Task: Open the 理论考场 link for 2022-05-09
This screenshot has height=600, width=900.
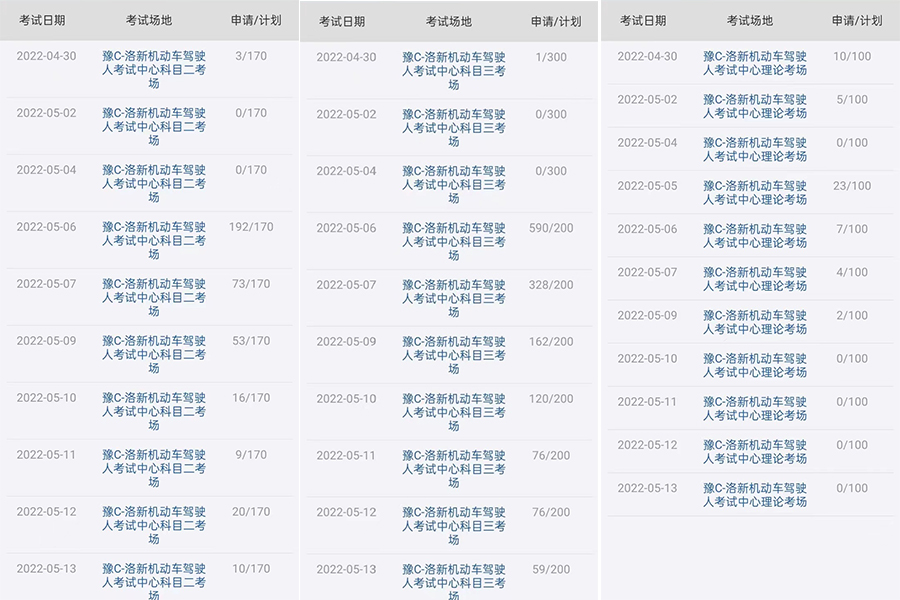Action: coord(755,322)
